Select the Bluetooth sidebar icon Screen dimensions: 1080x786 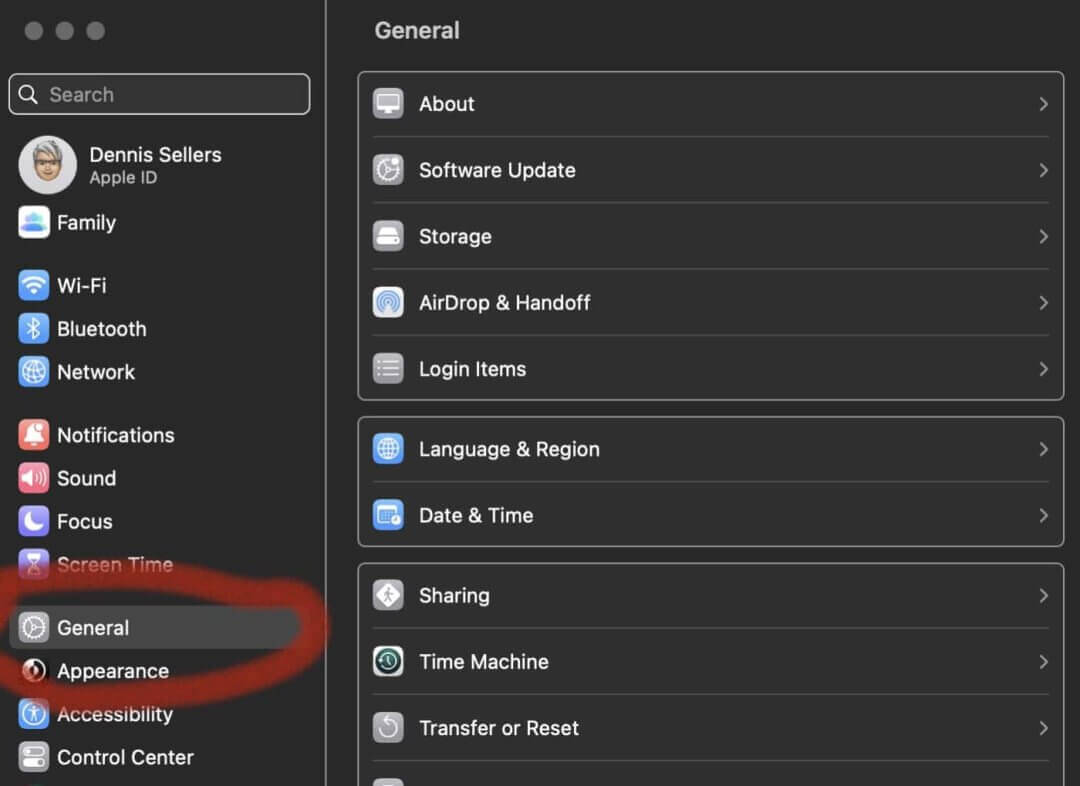(34, 329)
